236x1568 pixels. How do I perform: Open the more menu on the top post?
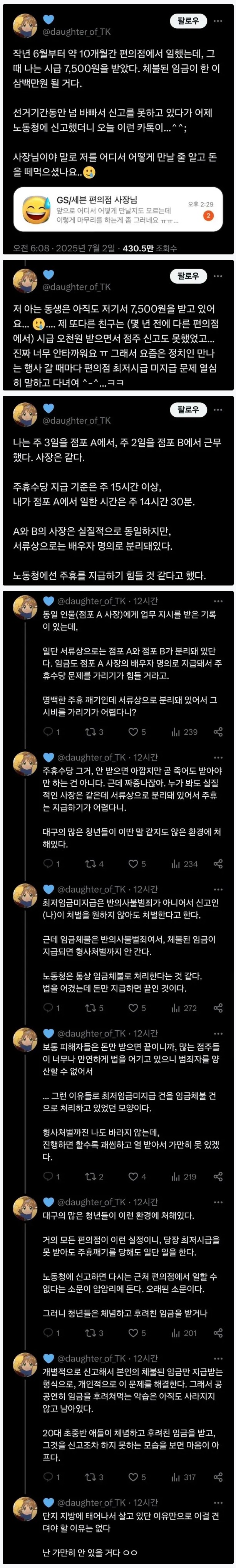coord(218,21)
